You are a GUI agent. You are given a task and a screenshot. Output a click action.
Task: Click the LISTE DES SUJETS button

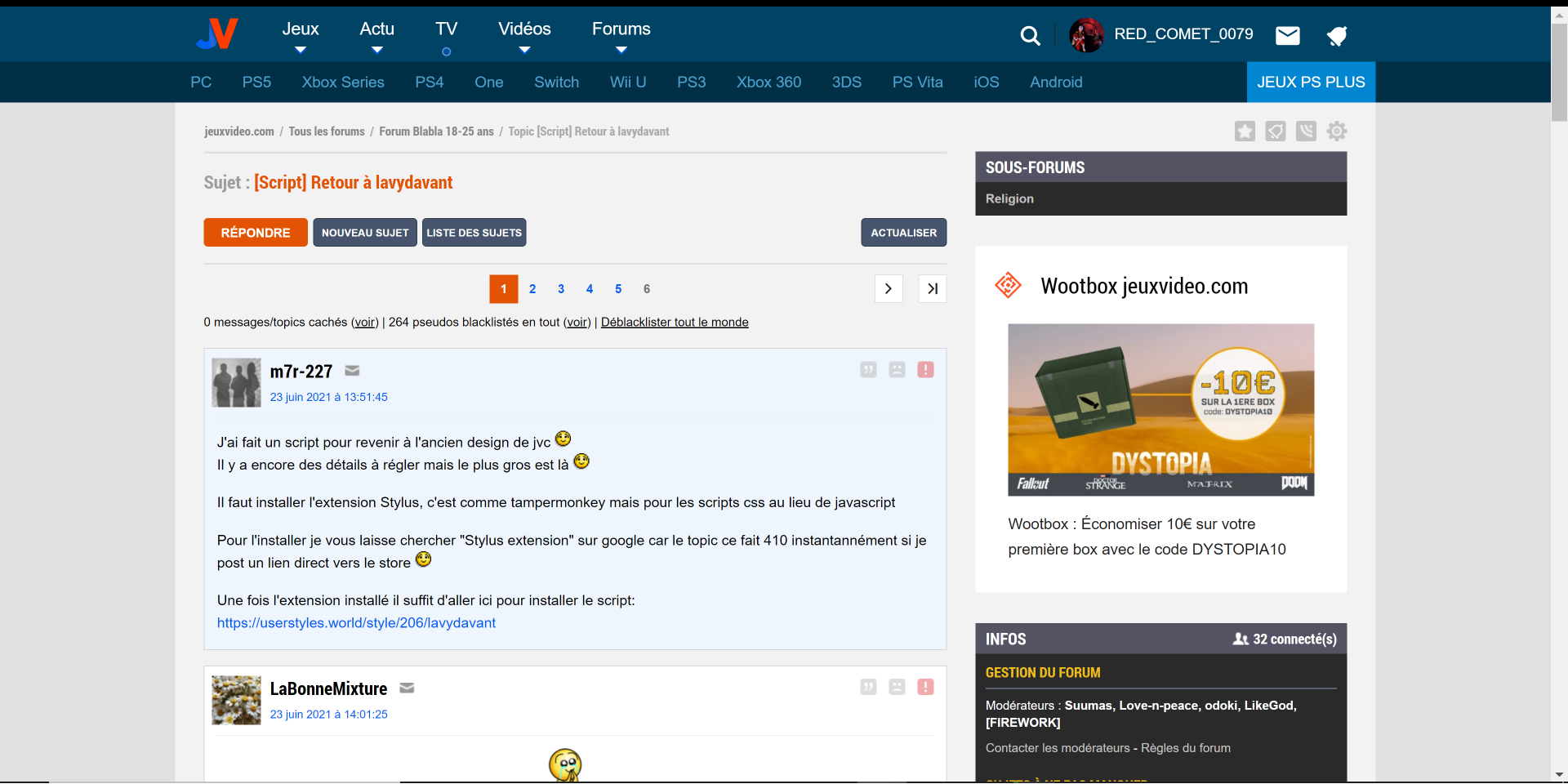click(x=474, y=232)
